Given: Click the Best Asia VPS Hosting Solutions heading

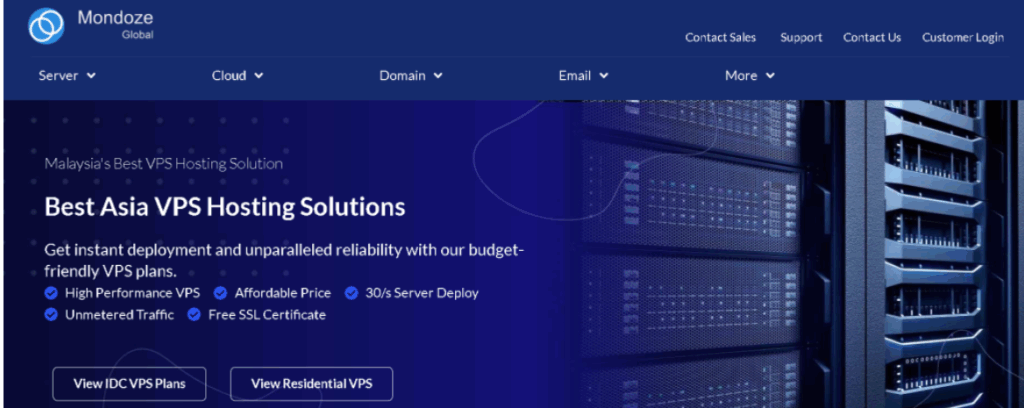Looking at the screenshot, I should (x=225, y=207).
